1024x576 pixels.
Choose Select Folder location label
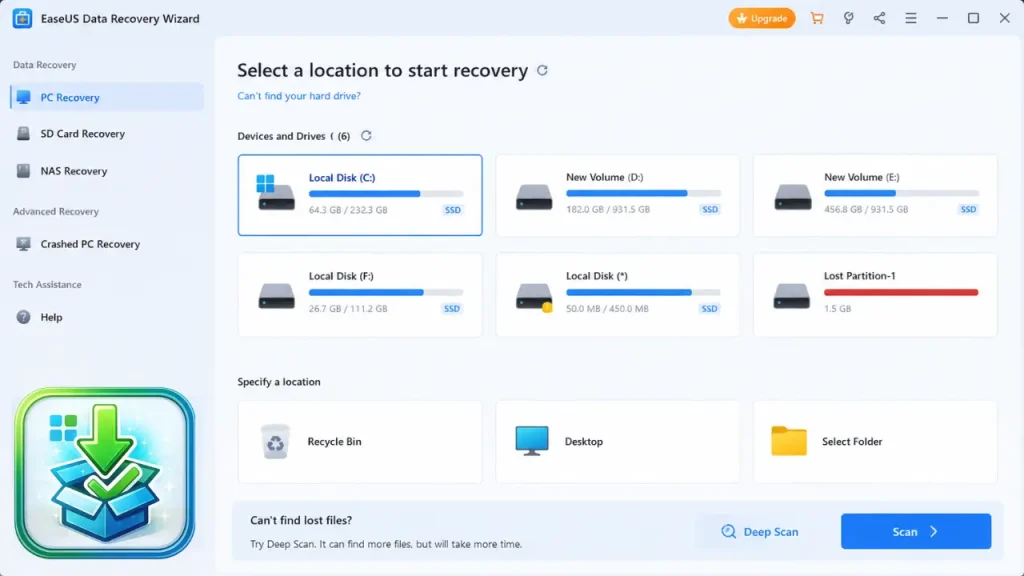[x=852, y=441]
